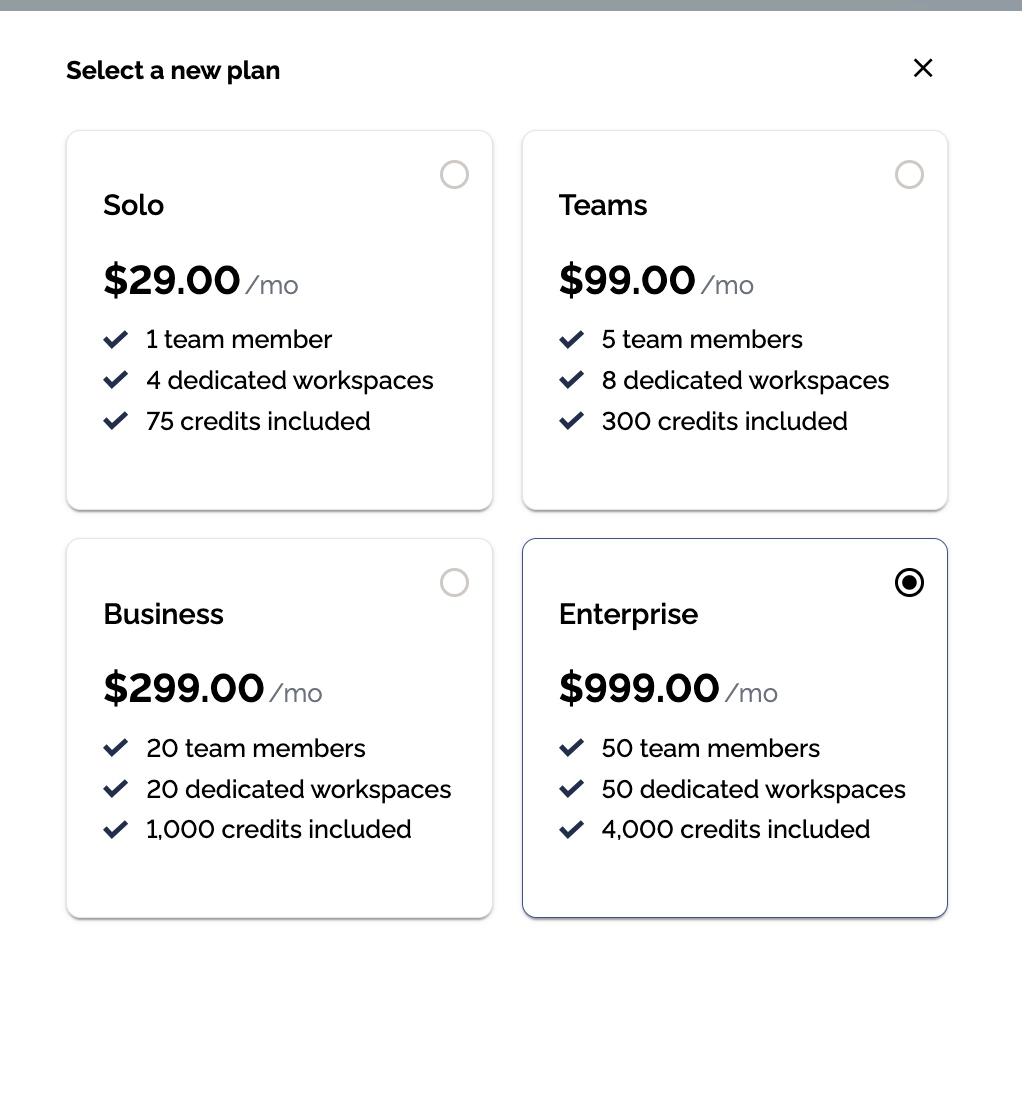
Task: Select the Teams plan radio button
Action: [x=909, y=175]
